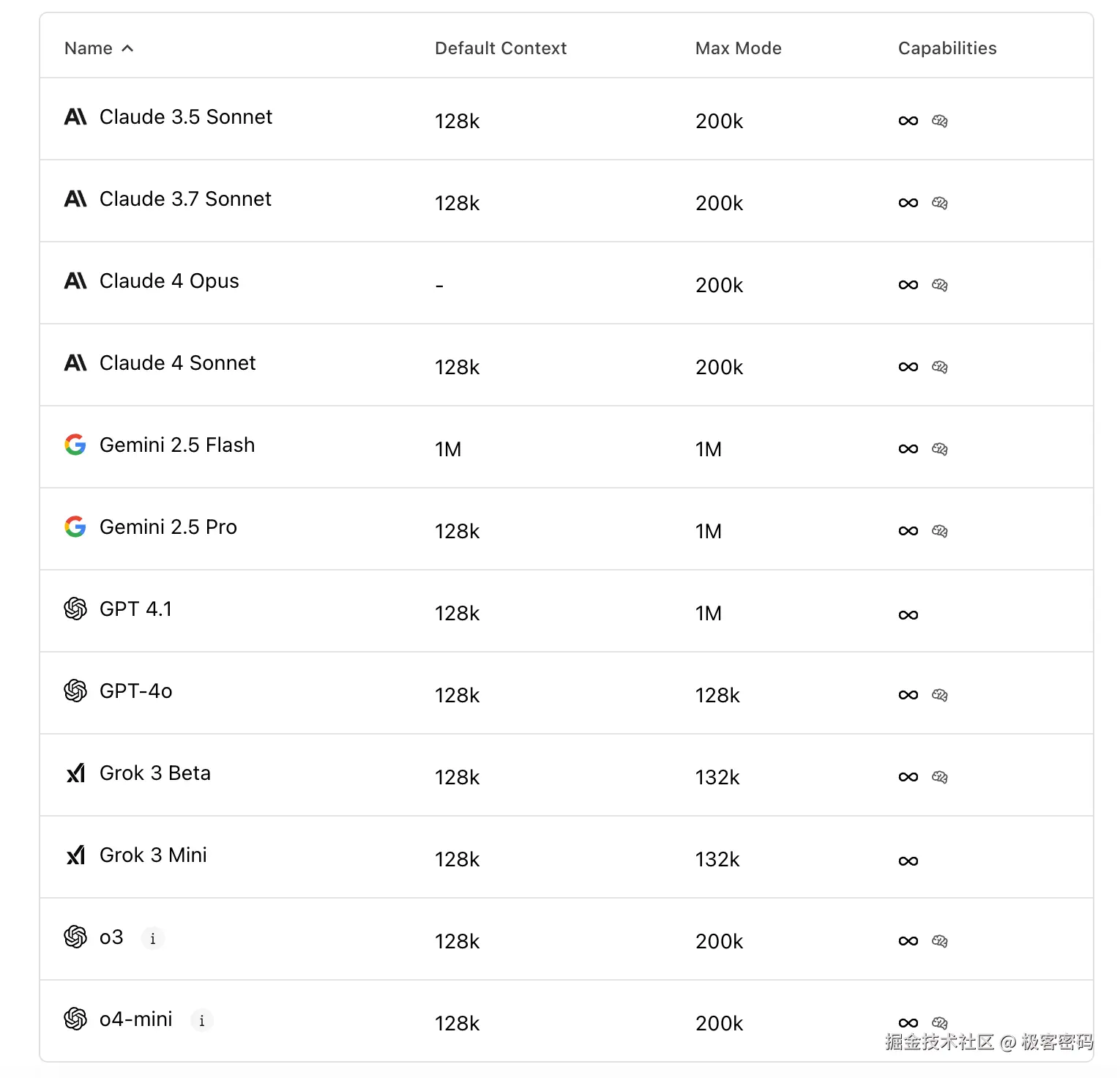Click the infinity icon in Grok 3 Mini row
The height and width of the screenshot is (1078, 1120).
pos(908,861)
